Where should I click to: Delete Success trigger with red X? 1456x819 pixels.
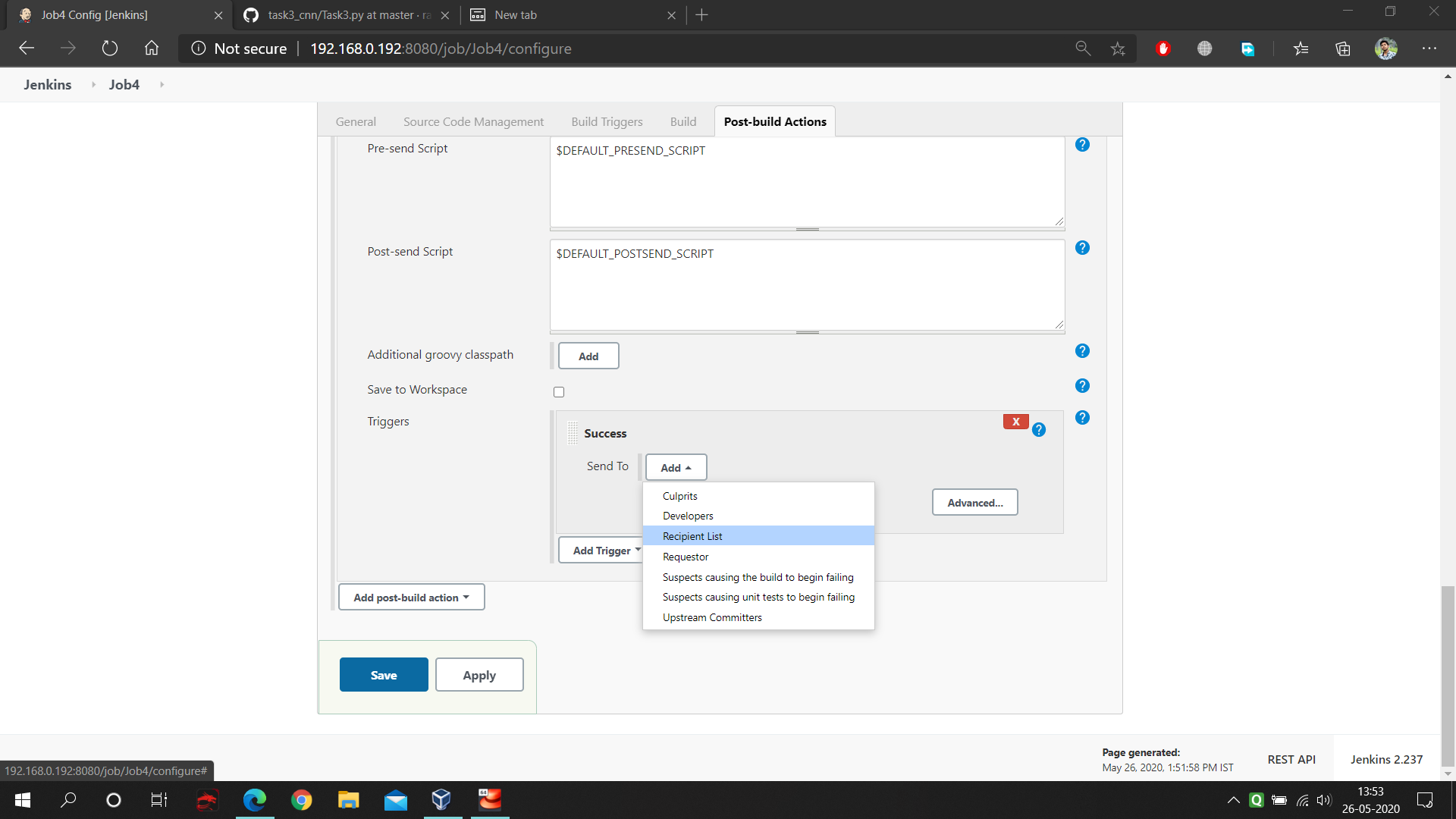(x=1015, y=422)
